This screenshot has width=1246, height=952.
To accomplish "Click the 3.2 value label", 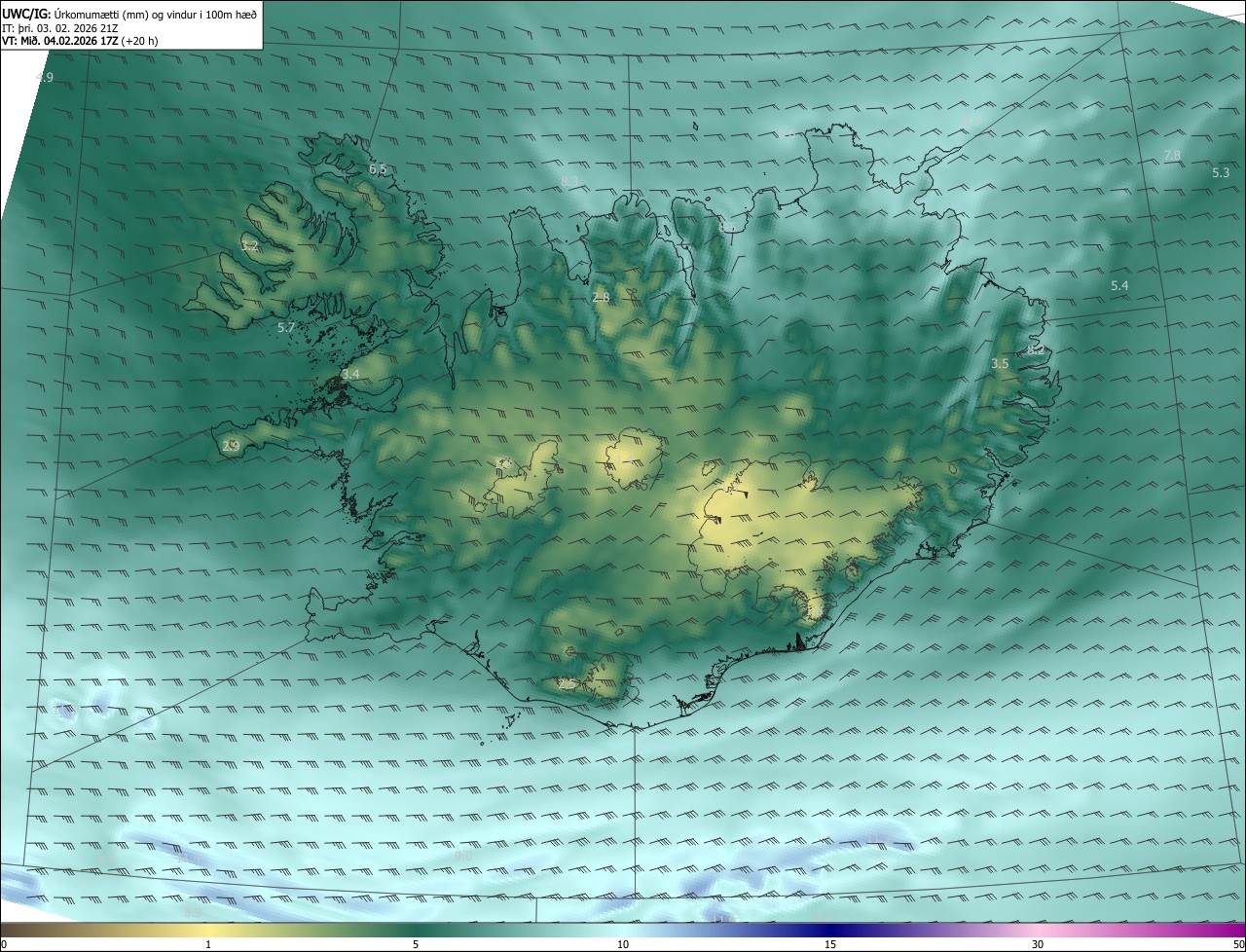I will pyautogui.click(x=249, y=246).
